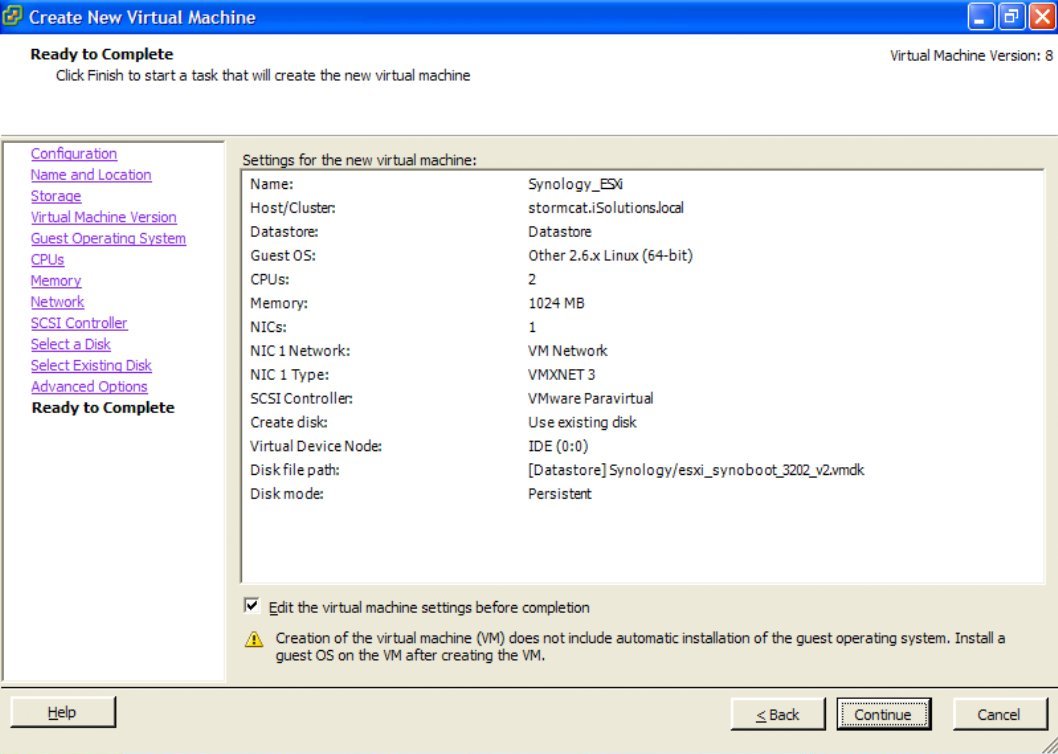1058x754 pixels.
Task: Open the Memory step link
Action: coord(56,281)
